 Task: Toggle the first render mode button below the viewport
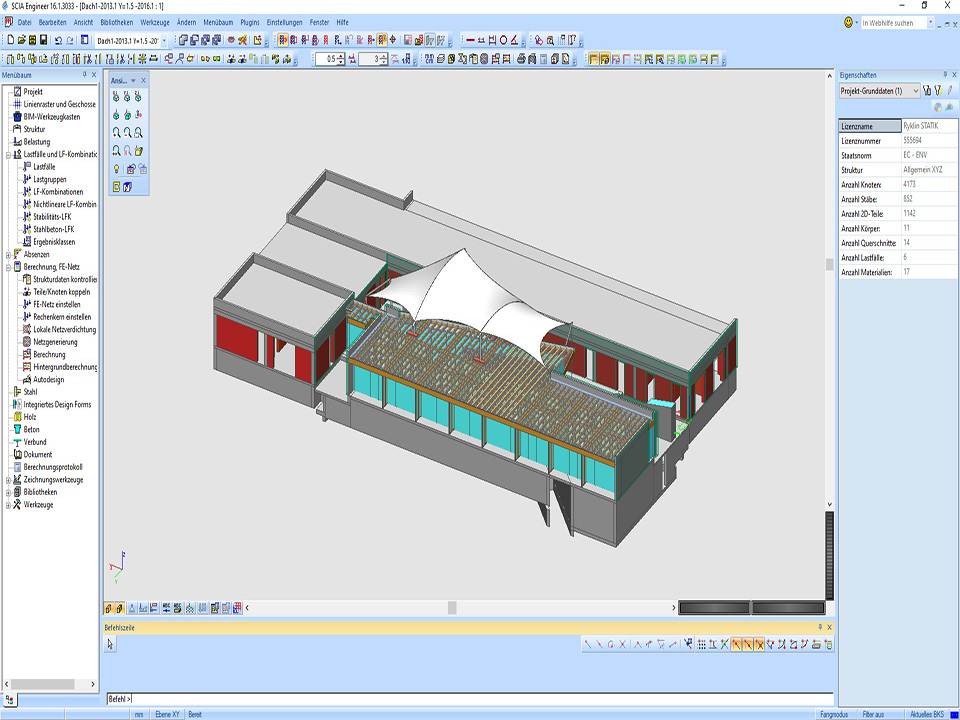pyautogui.click(x=108, y=608)
